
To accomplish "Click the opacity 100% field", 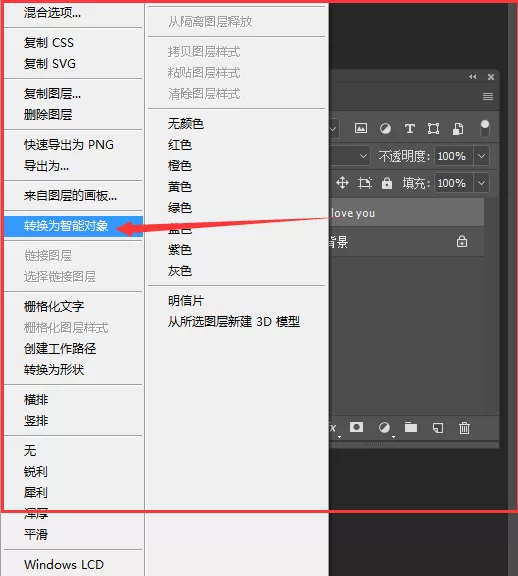I will (454, 156).
